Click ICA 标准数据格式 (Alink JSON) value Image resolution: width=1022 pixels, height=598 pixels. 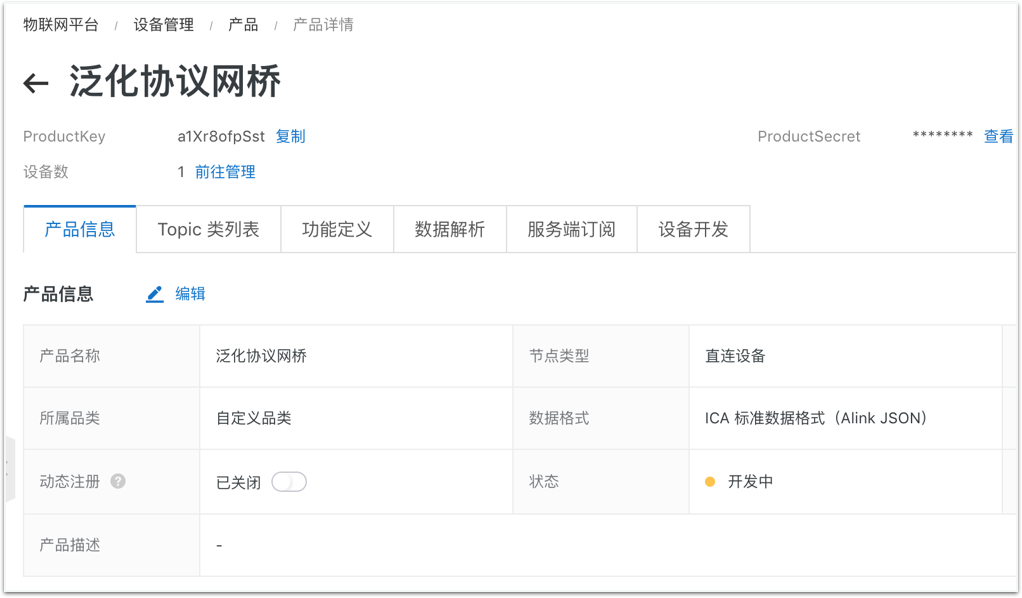click(816, 418)
